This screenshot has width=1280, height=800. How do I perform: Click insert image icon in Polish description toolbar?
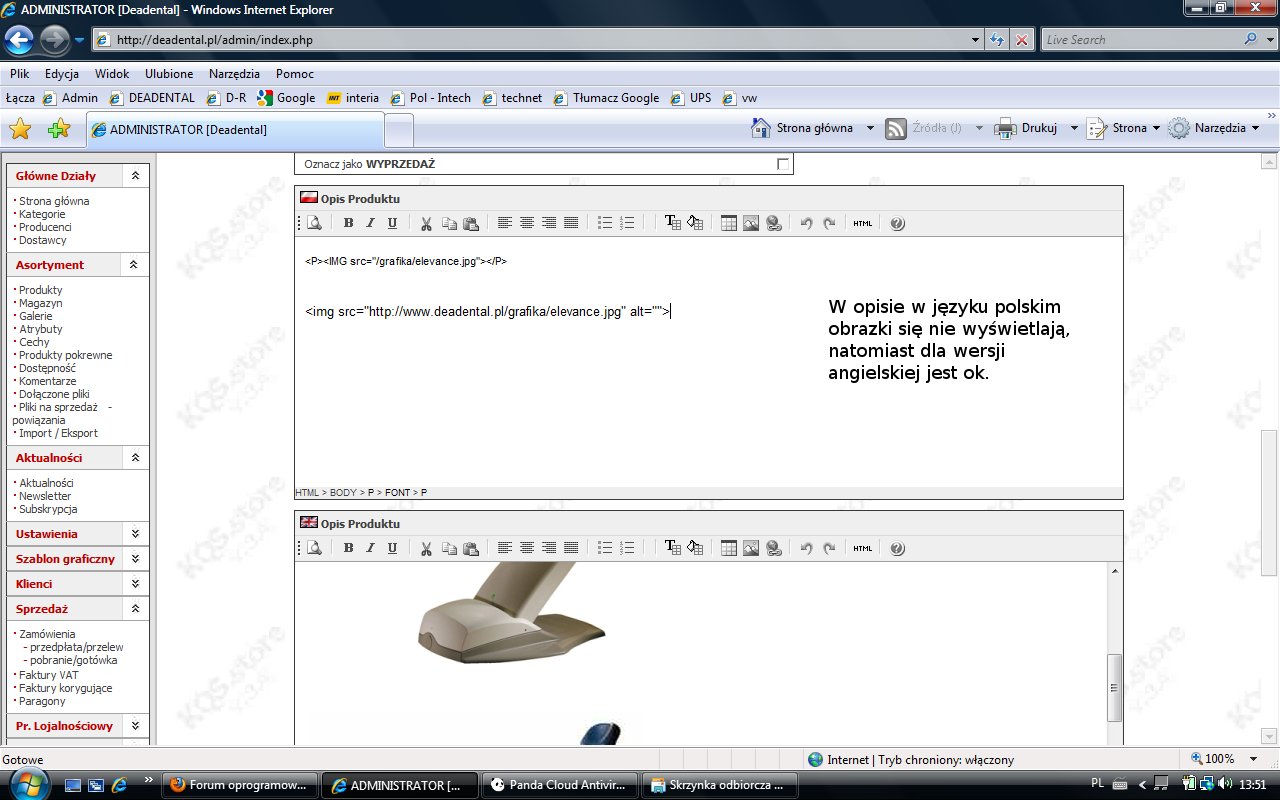pos(751,223)
